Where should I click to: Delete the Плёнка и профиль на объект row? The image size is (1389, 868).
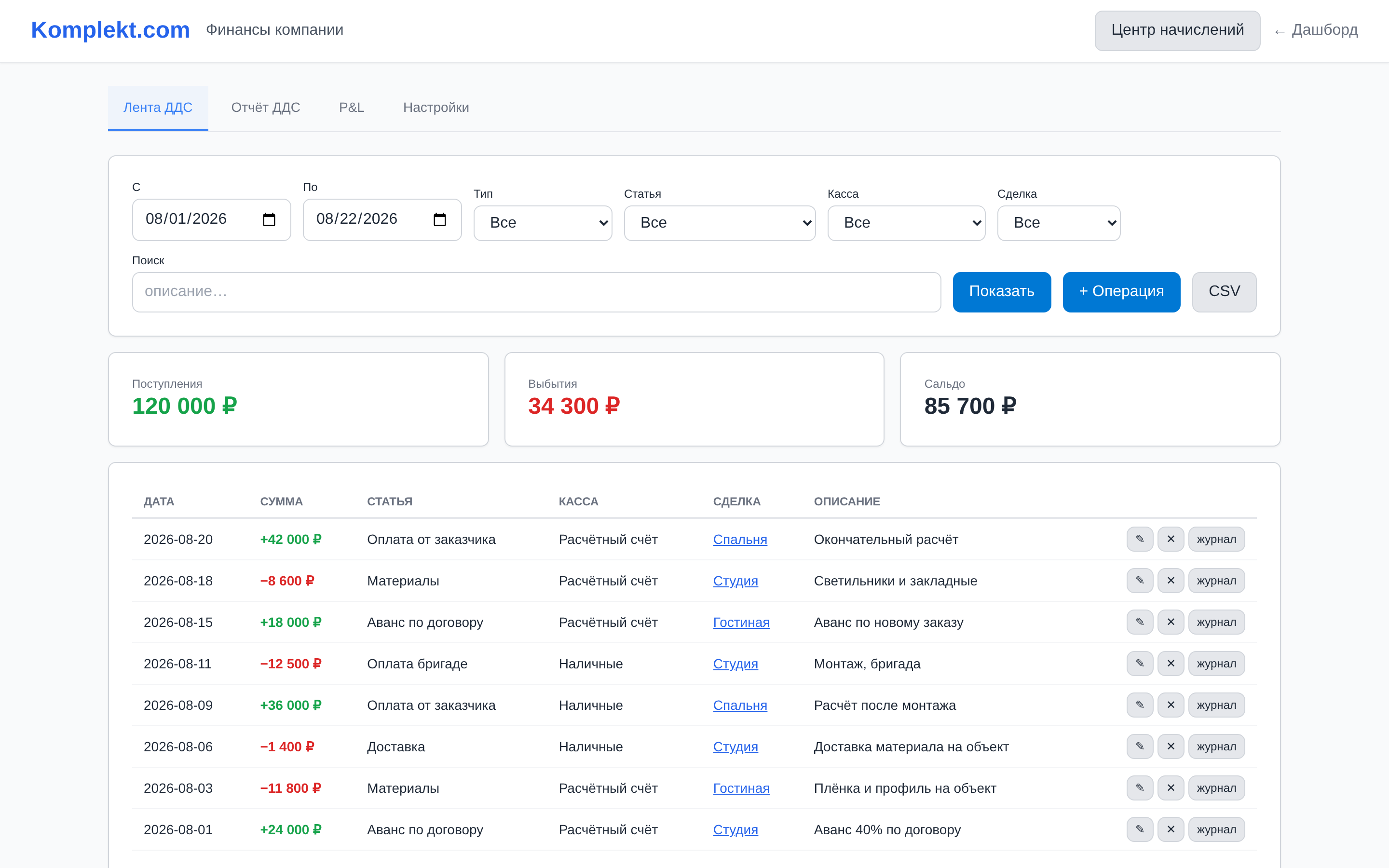(1171, 787)
